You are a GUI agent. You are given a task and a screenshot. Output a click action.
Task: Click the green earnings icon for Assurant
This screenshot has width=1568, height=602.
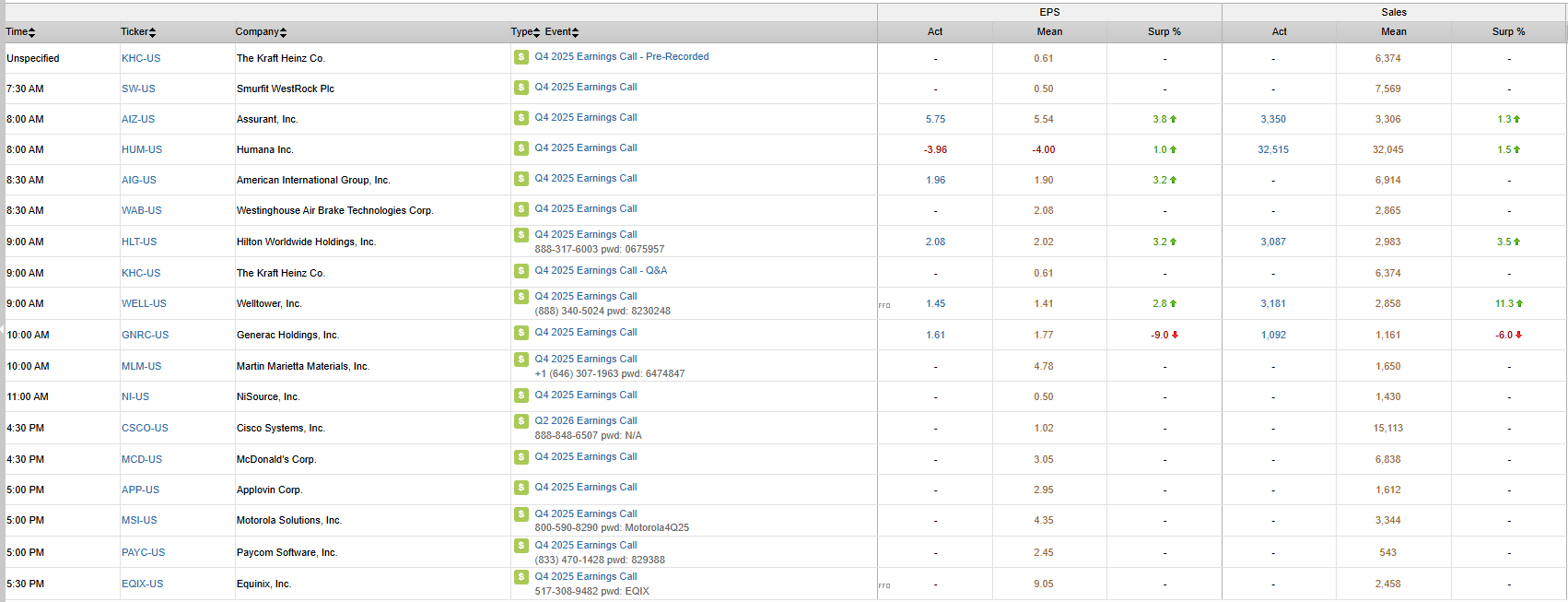521,118
